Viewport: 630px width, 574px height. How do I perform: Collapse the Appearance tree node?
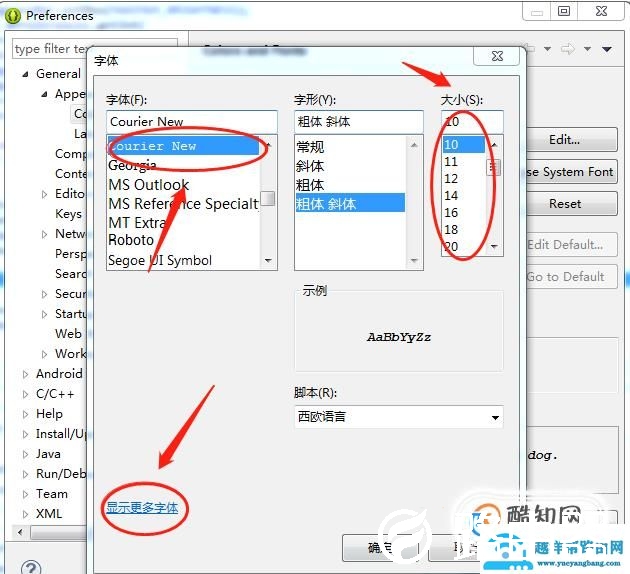(45, 94)
